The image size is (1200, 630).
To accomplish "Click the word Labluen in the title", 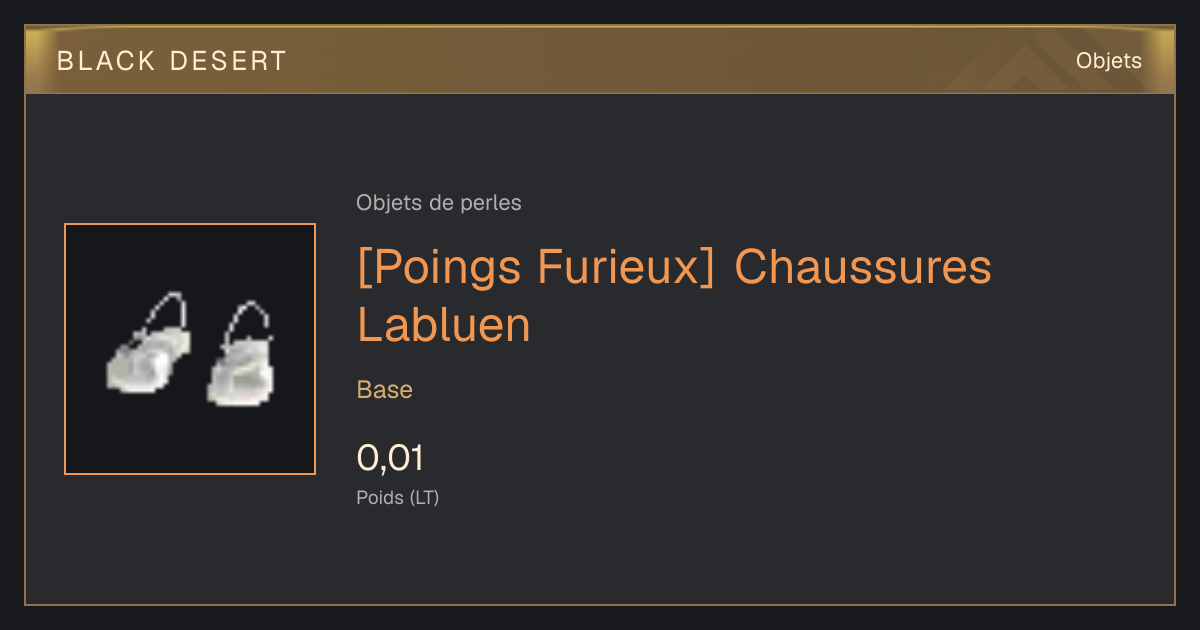I will pos(444,324).
